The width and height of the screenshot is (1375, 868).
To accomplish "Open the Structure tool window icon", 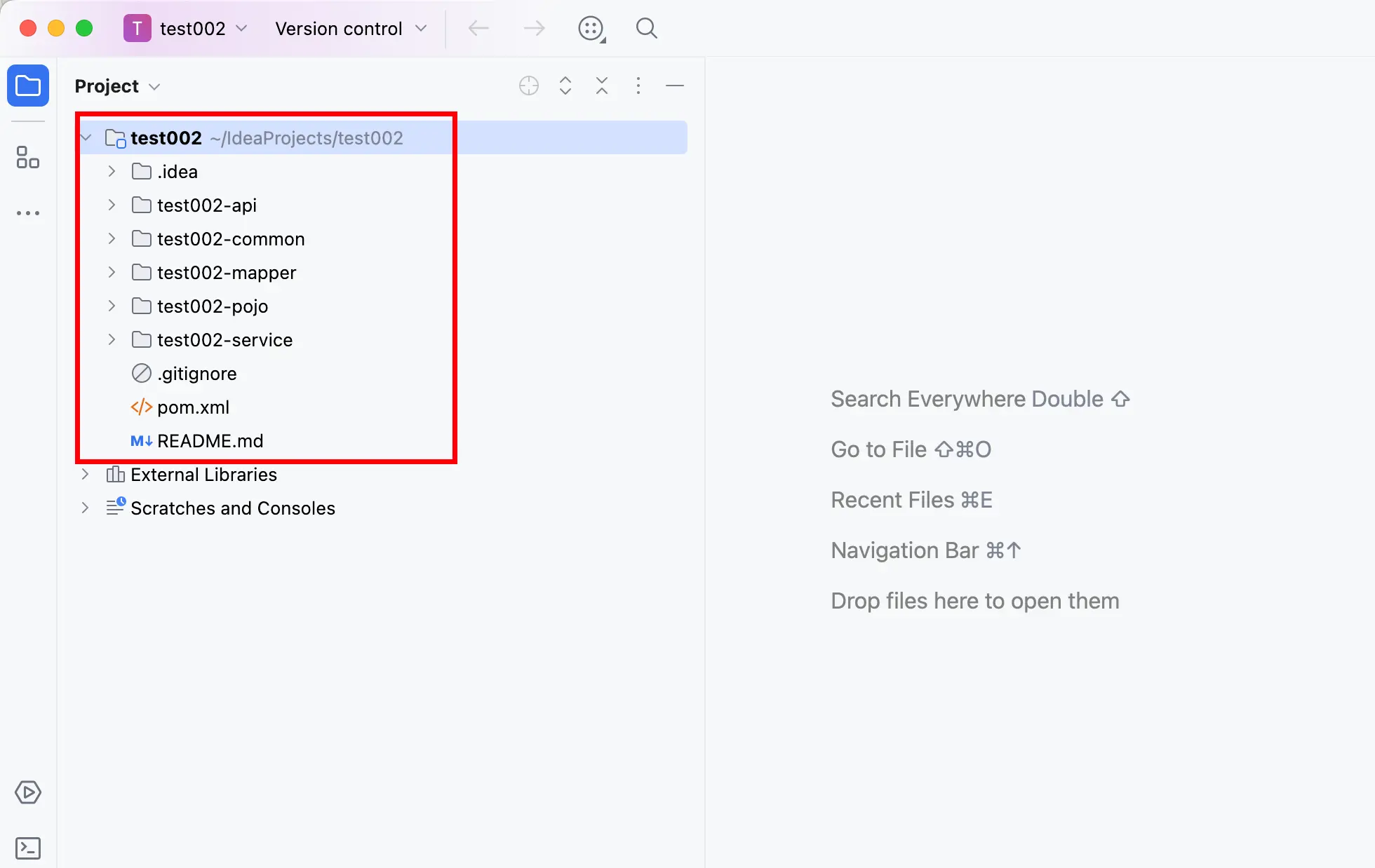I will coord(28,157).
